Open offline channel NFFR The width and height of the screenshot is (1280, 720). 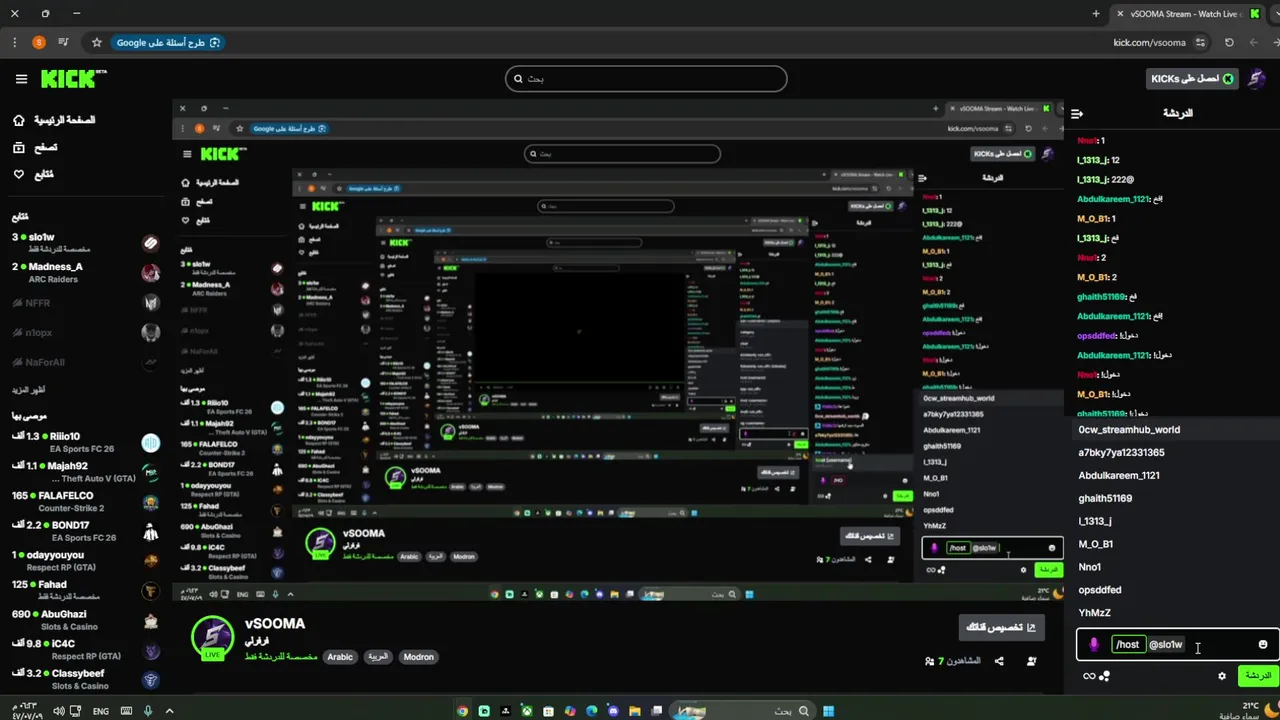coord(85,302)
